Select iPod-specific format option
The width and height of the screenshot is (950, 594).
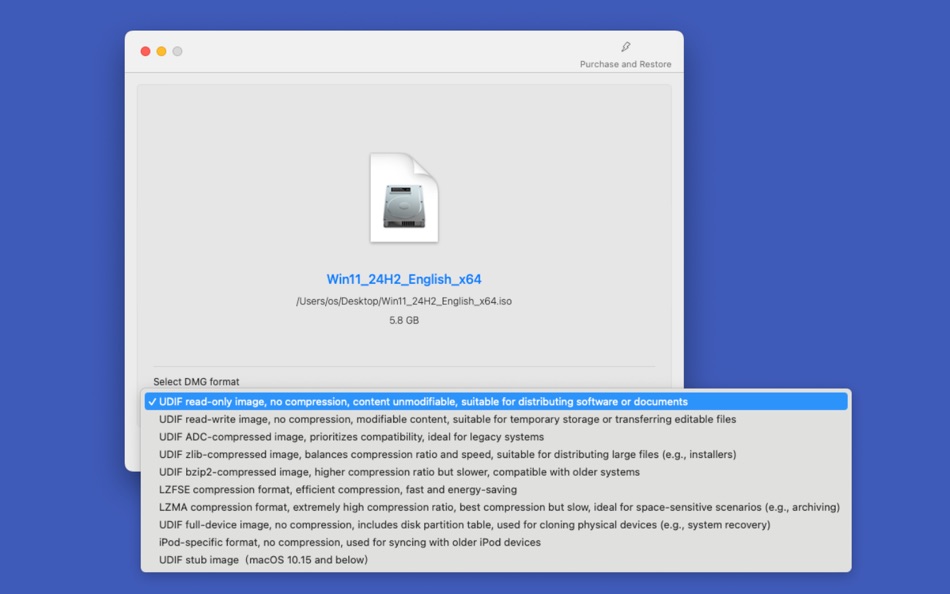496,542
